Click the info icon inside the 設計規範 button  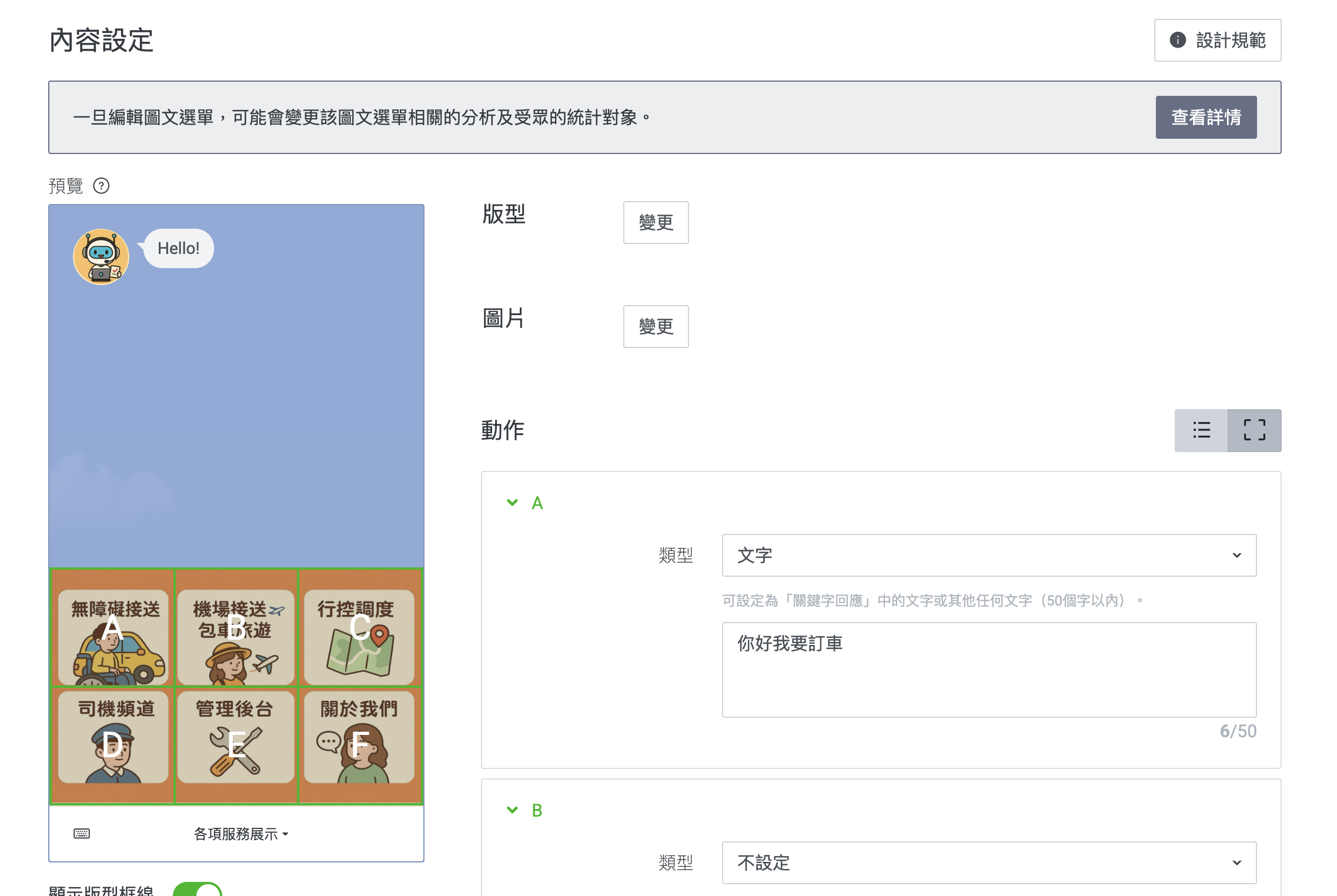click(1178, 40)
